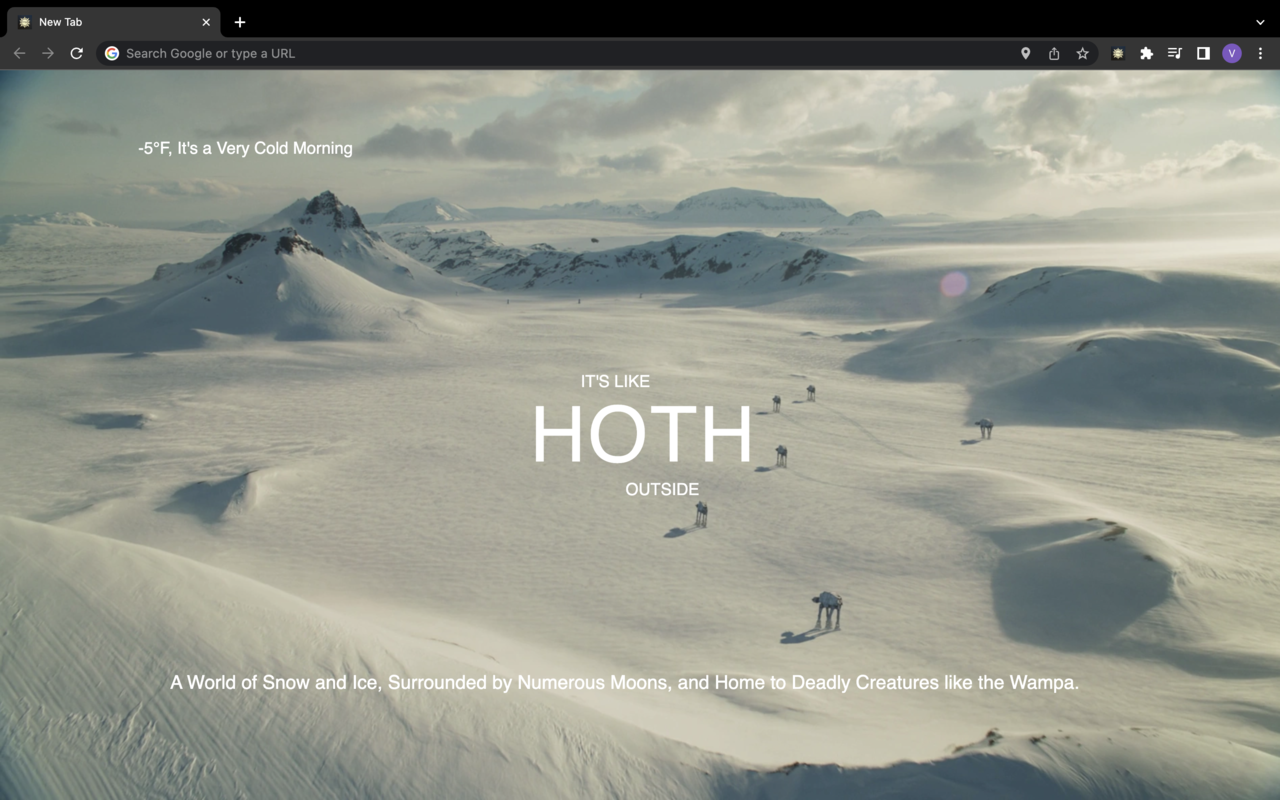Click the Hoth weather extension sun icon
Image resolution: width=1280 pixels, height=800 pixels.
1116,53
